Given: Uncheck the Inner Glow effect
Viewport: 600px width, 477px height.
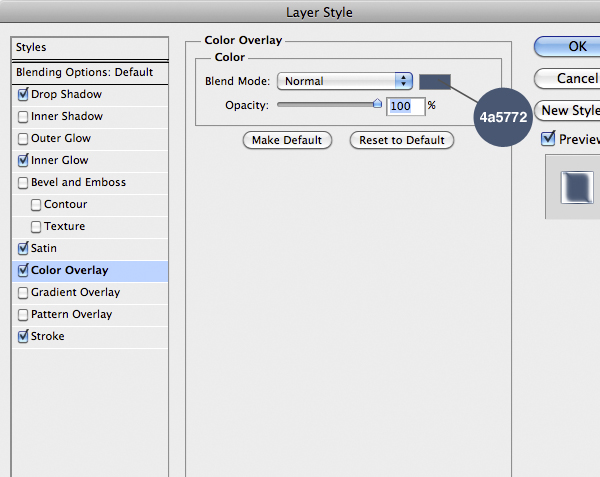Looking at the screenshot, I should pos(23,161).
